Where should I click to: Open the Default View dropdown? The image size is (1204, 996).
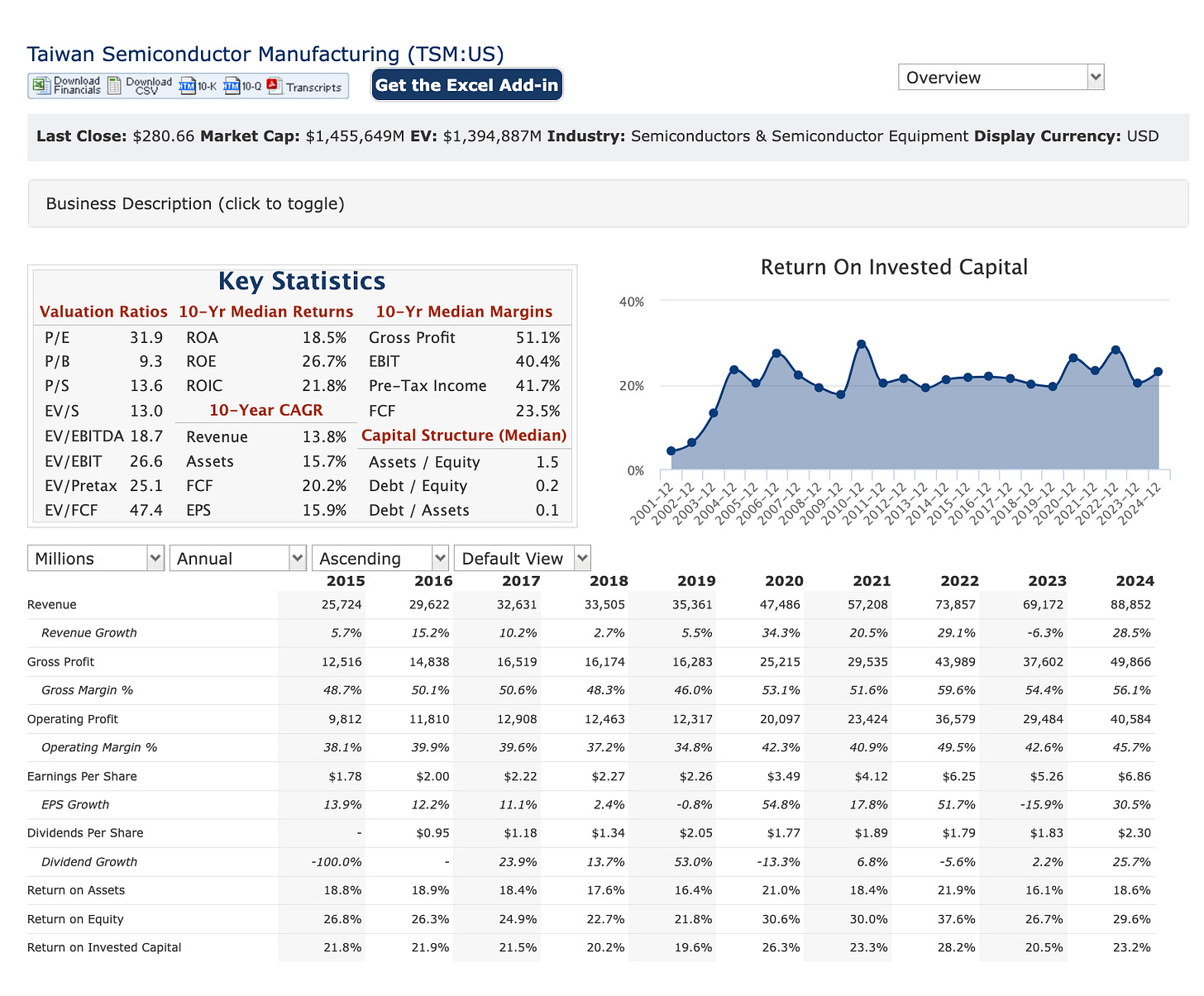click(523, 558)
